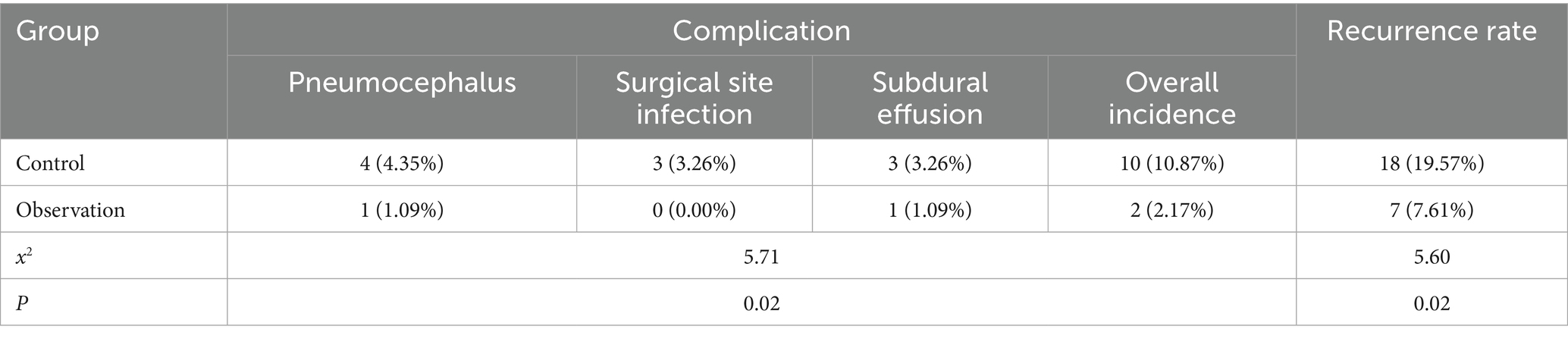Click Observation pneumocephalus value 1 (1.09%)
1568x339 pixels.
[x=402, y=210]
